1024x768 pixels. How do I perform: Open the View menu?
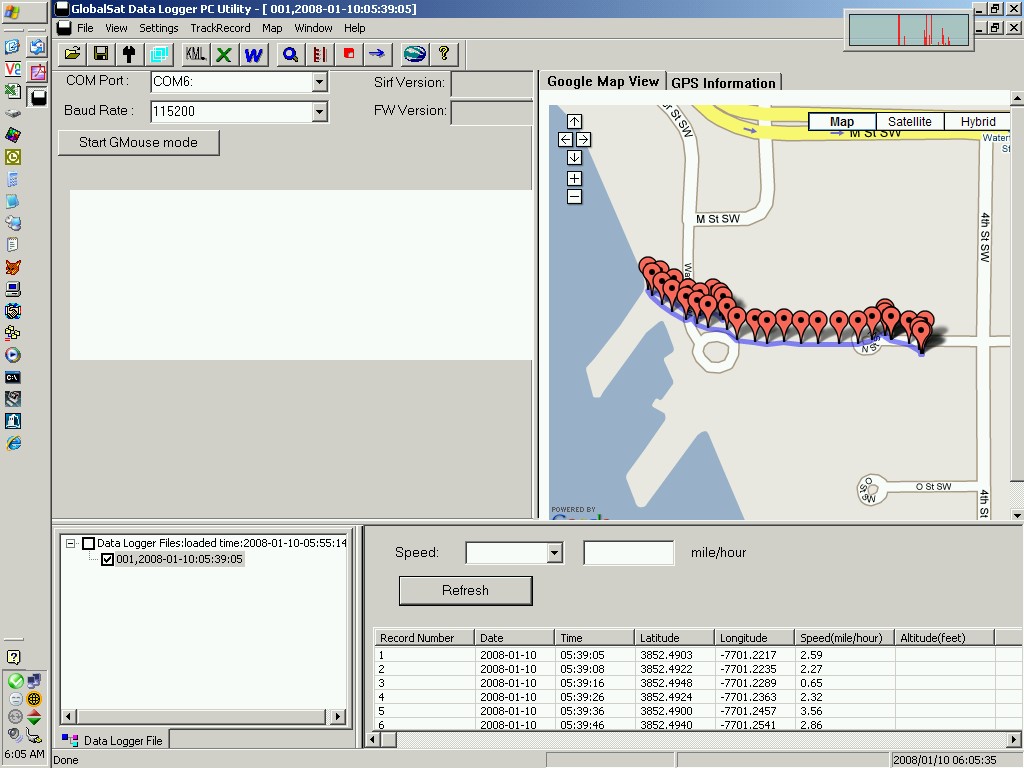tap(116, 28)
